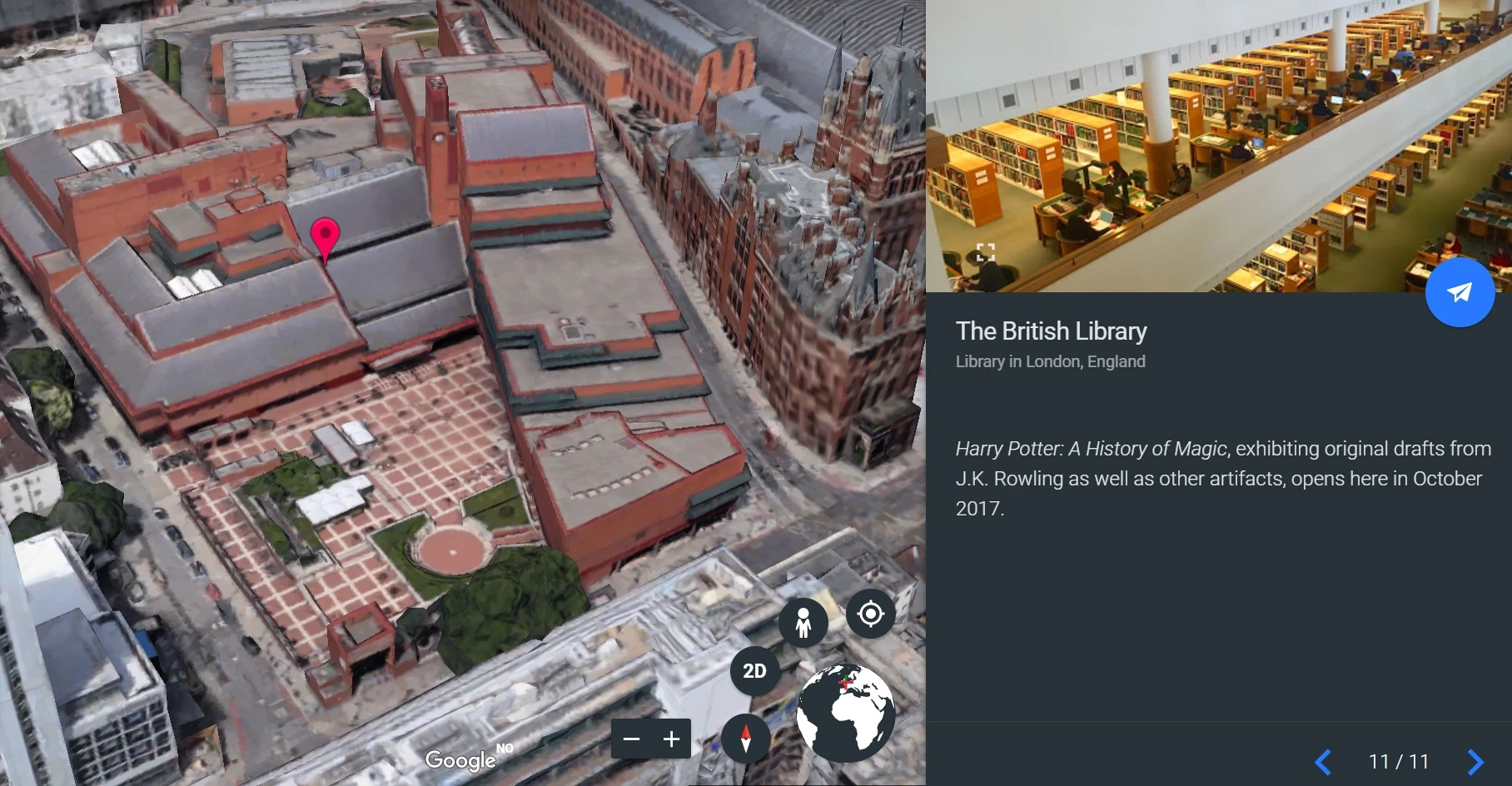Switch map to 2D view

(x=755, y=671)
